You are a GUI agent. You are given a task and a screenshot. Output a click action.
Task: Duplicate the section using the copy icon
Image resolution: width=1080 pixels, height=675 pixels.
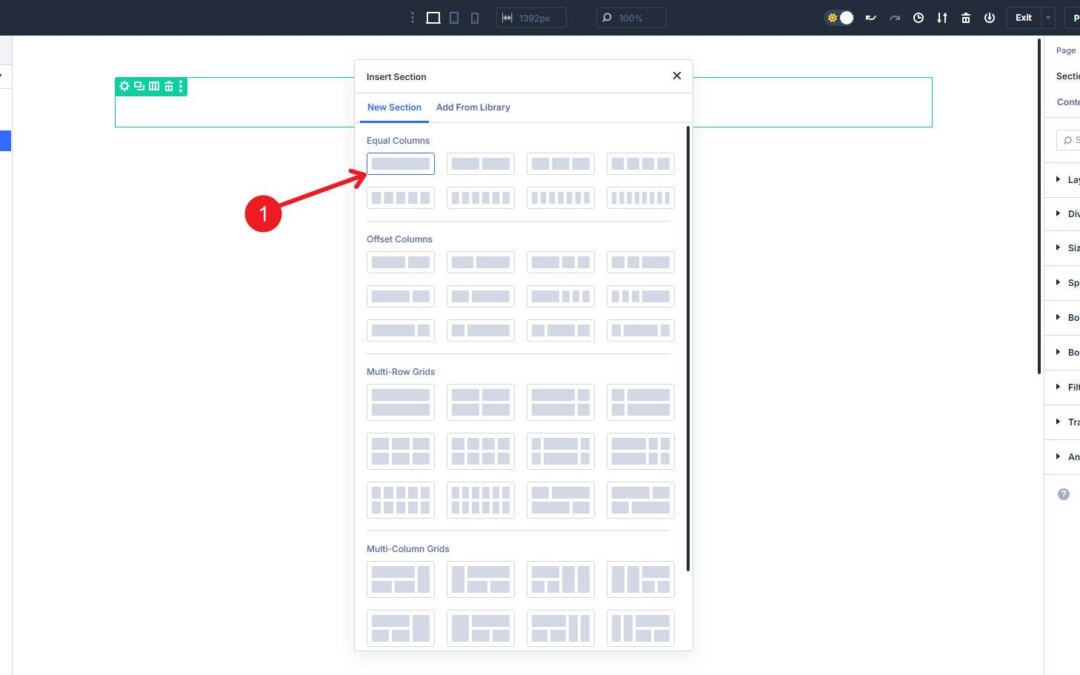pos(138,86)
